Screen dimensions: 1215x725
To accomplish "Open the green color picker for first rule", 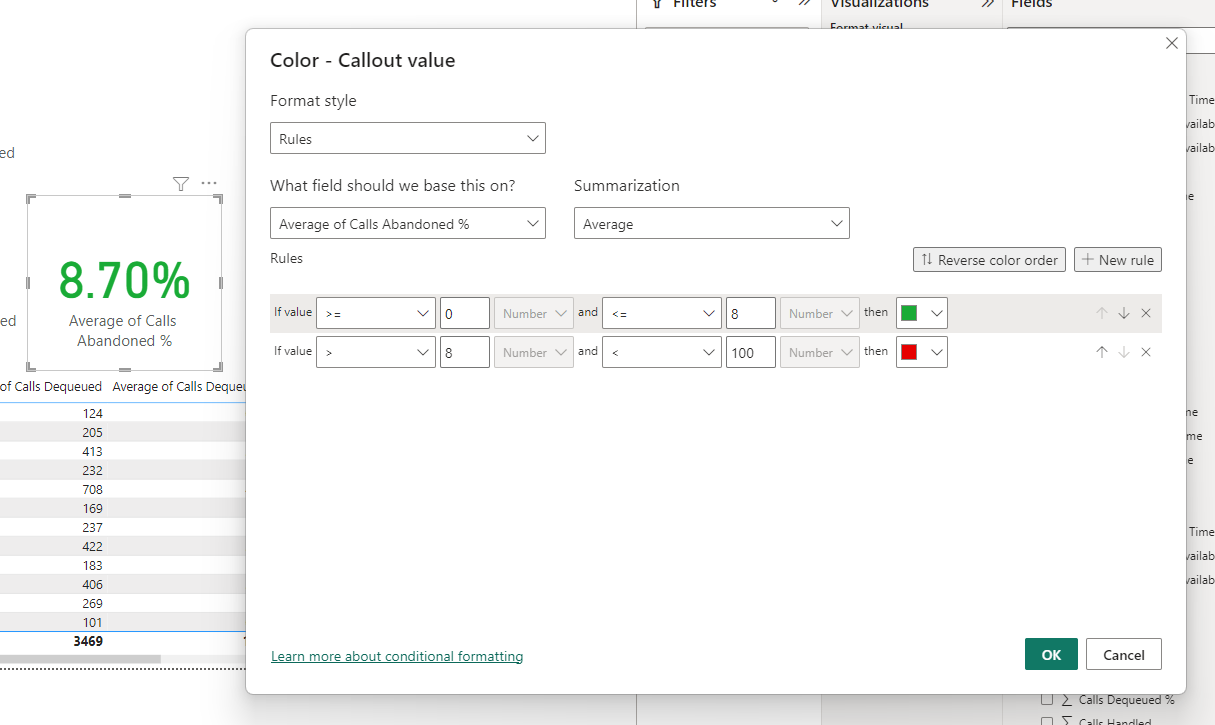I will (922, 313).
